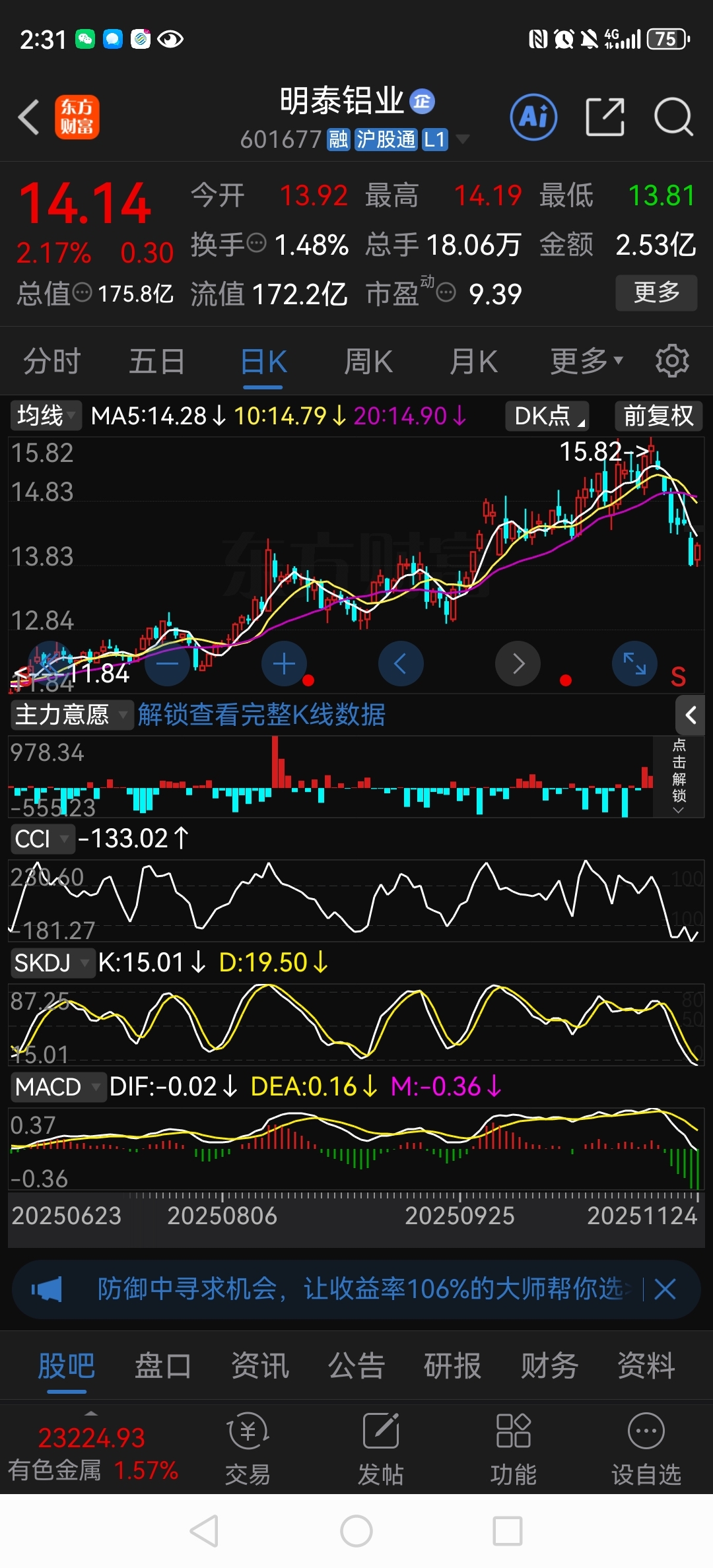Move chart right with arrow button
The image size is (713, 1568).
tap(518, 663)
